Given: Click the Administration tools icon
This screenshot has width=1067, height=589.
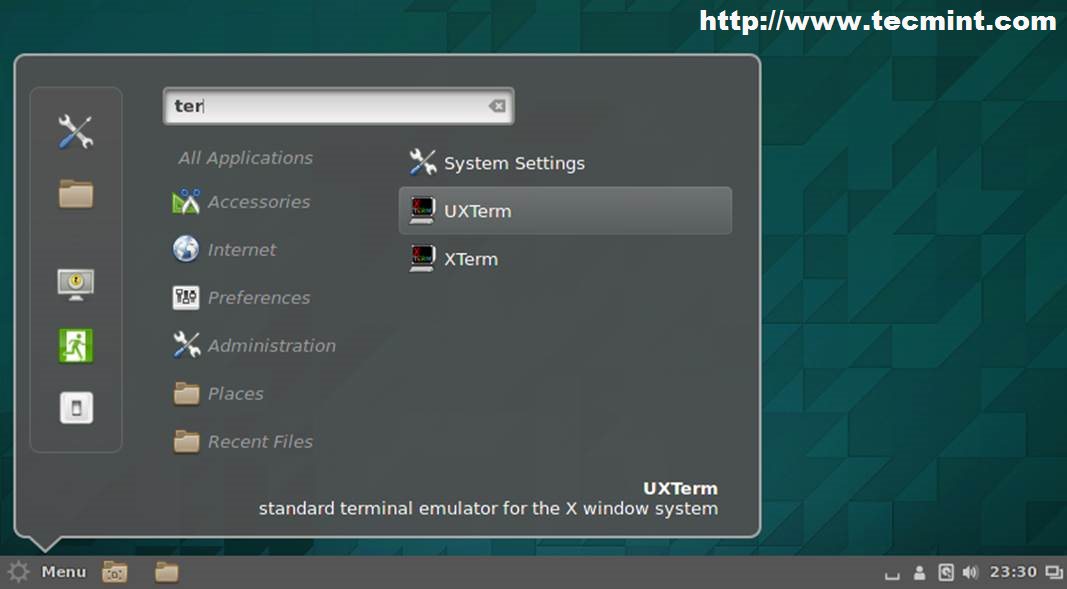Looking at the screenshot, I should [186, 346].
